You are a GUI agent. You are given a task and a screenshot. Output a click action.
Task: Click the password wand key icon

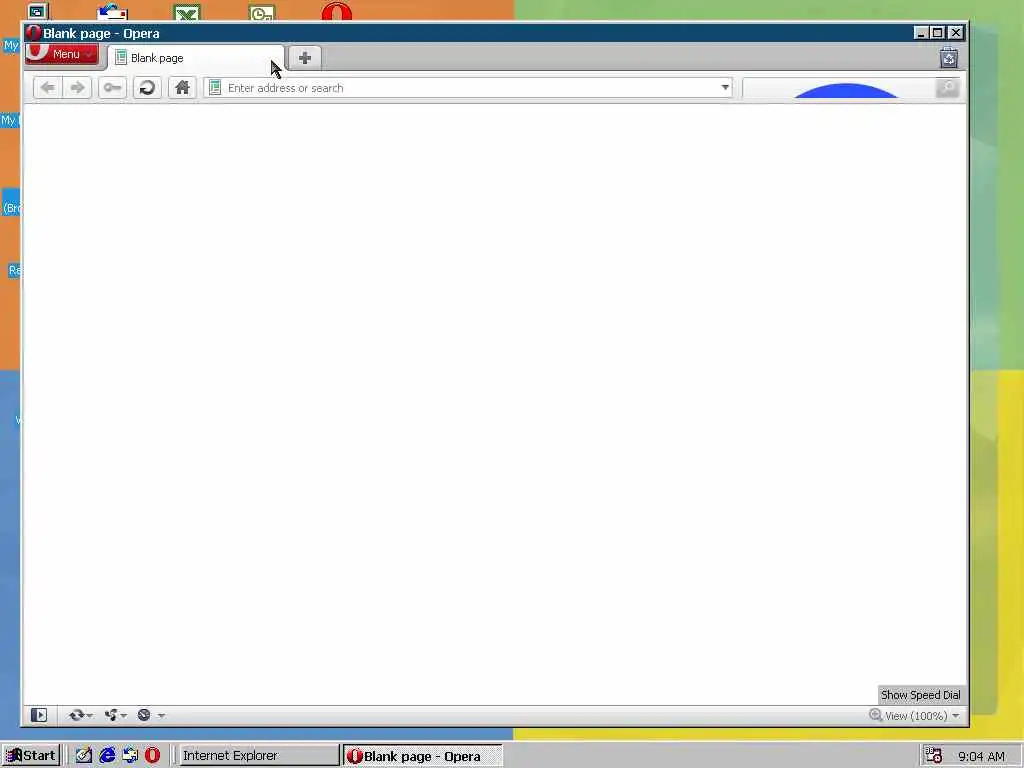coord(112,88)
